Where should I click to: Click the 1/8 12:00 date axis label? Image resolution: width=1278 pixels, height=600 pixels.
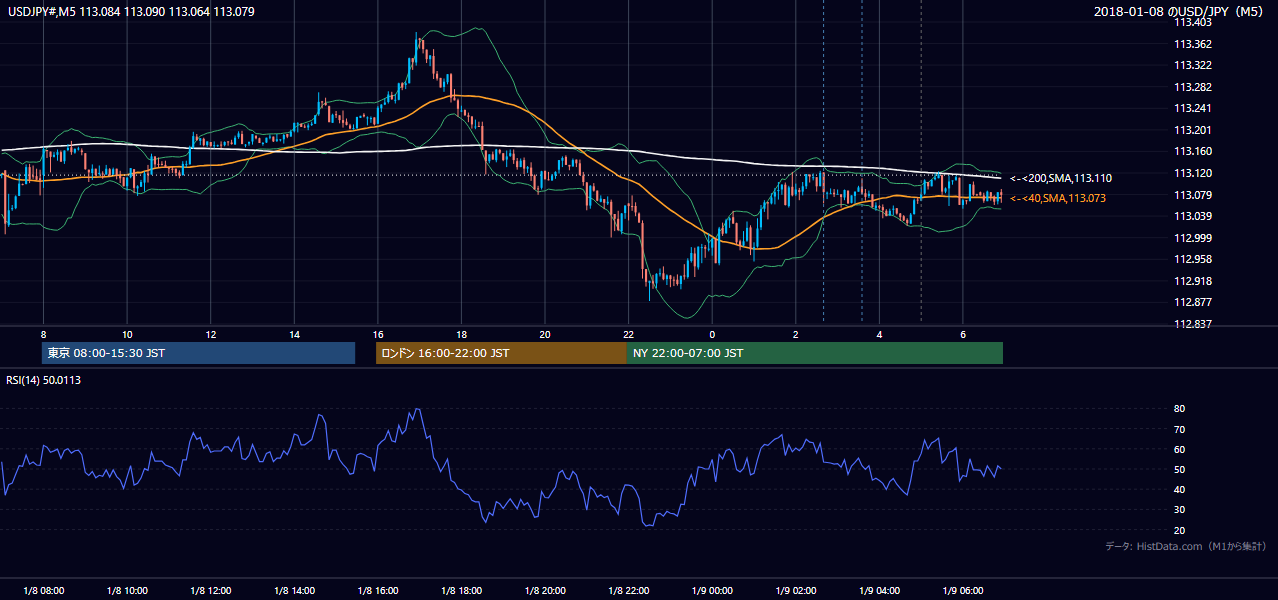[211, 591]
